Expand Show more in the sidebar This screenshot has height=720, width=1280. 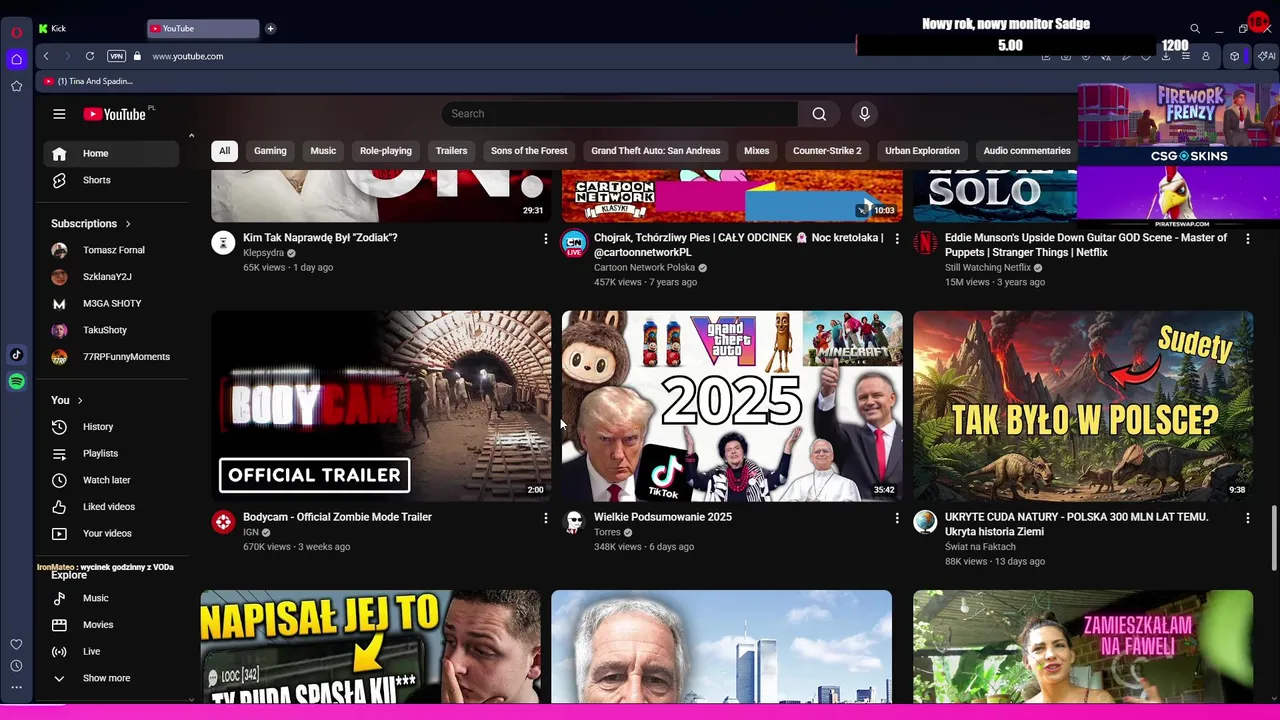tap(111, 678)
